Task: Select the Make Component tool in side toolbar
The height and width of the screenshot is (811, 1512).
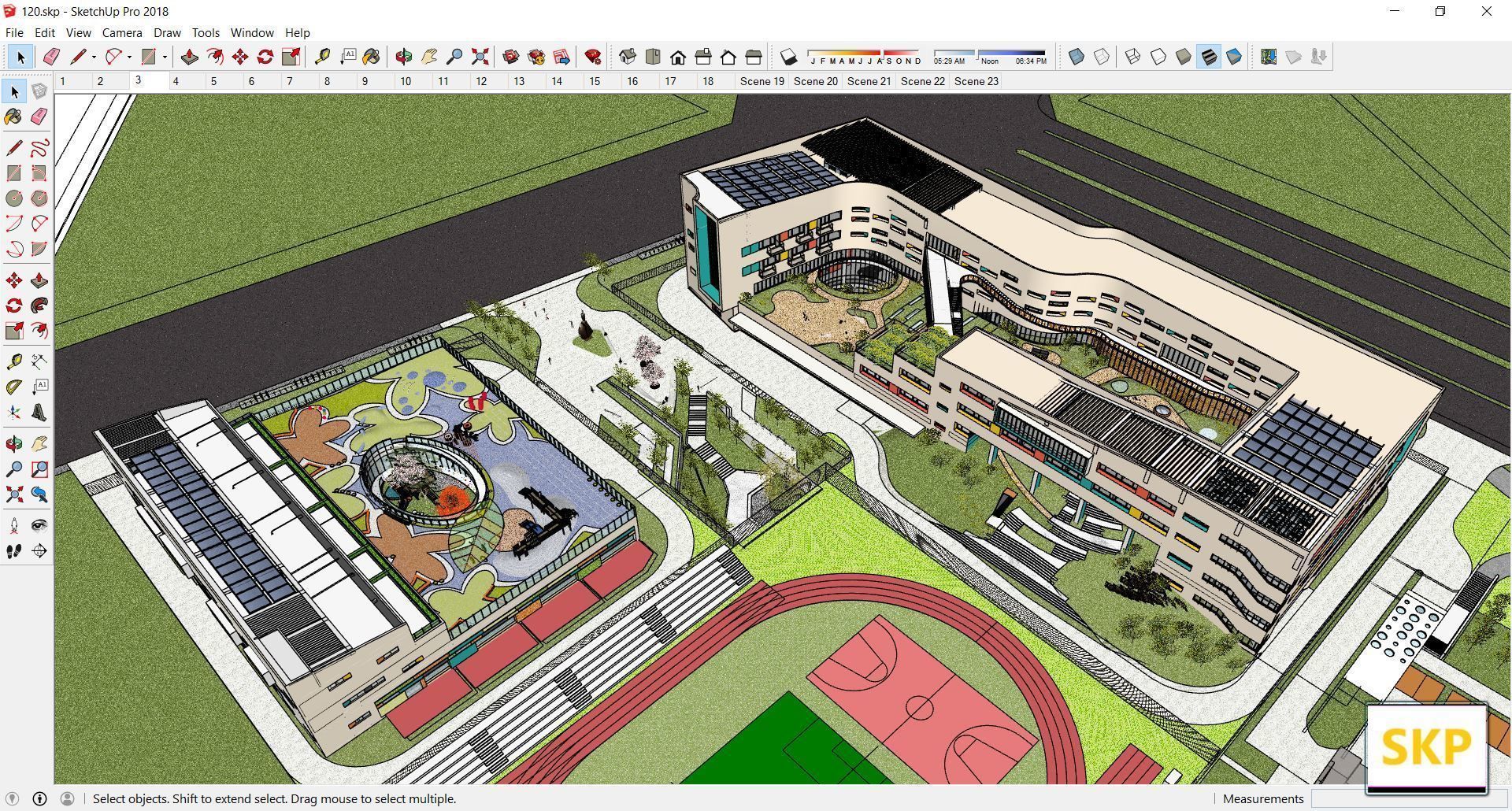Action: click(39, 91)
